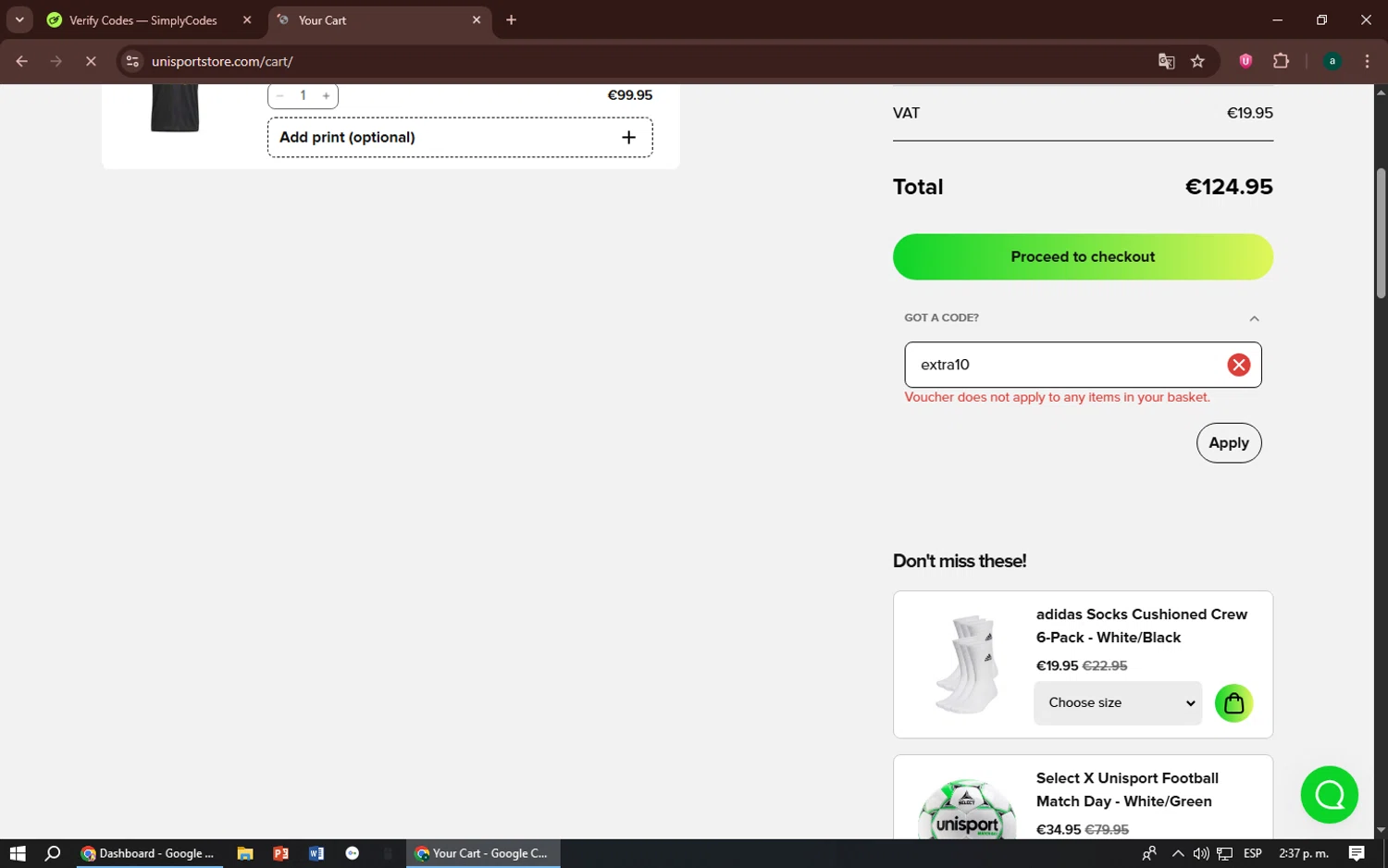Open volume control in system tray

[x=1200, y=853]
